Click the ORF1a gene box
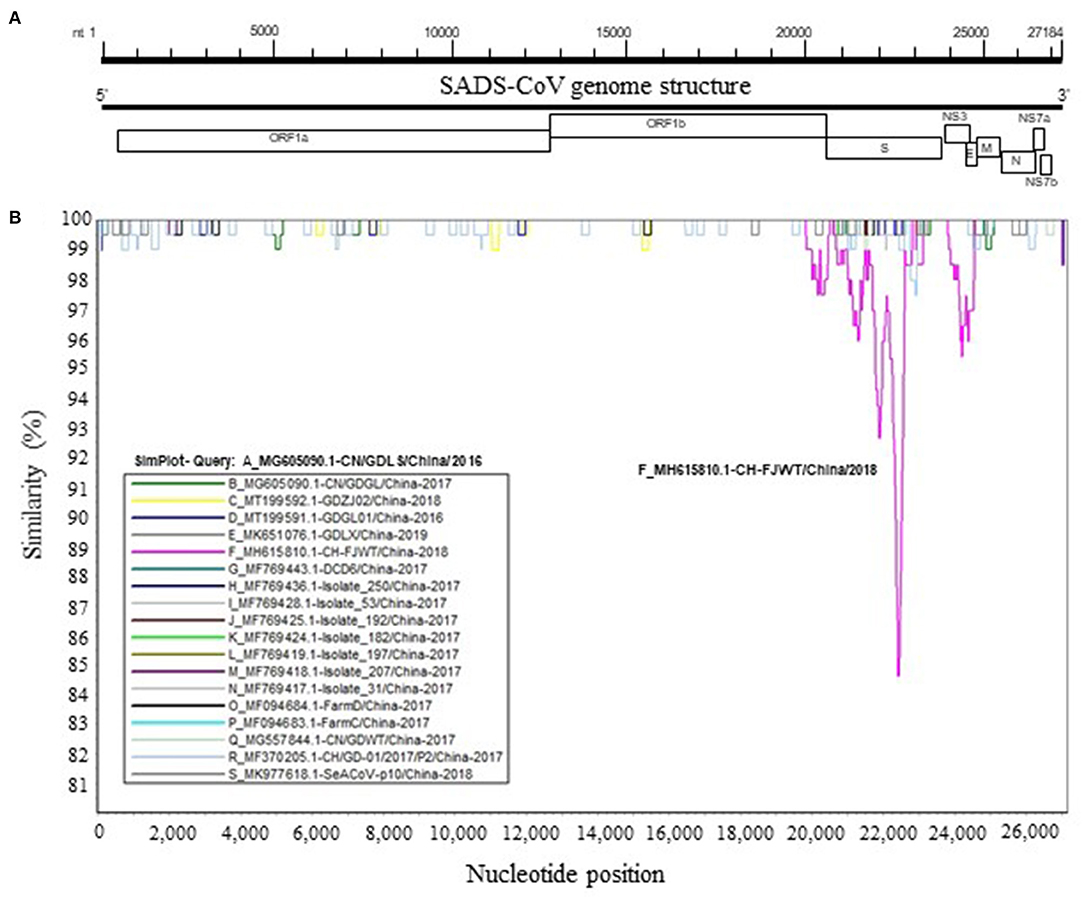 [333, 140]
